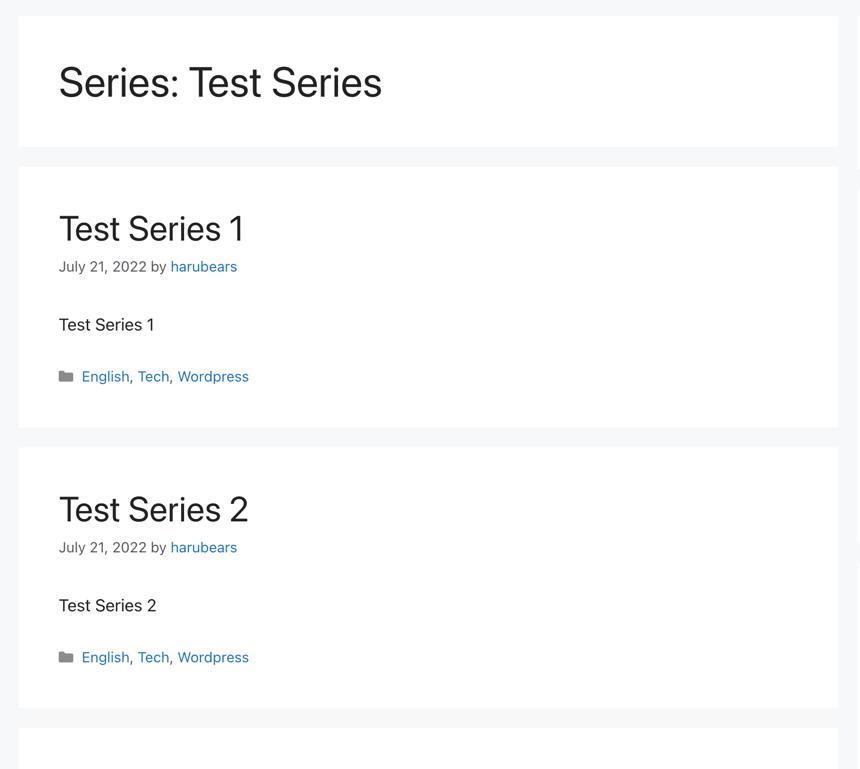Click the "Series: Test Series" page heading
This screenshot has width=860, height=769.
pos(220,83)
